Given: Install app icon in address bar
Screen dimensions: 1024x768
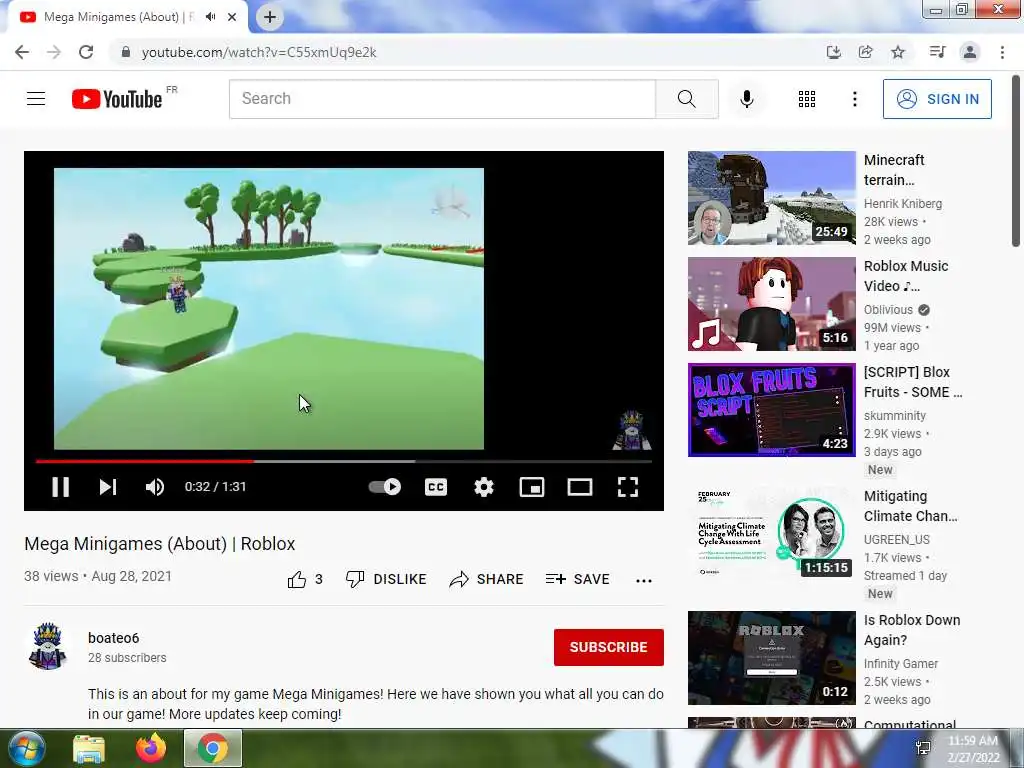Looking at the screenshot, I should point(833,52).
